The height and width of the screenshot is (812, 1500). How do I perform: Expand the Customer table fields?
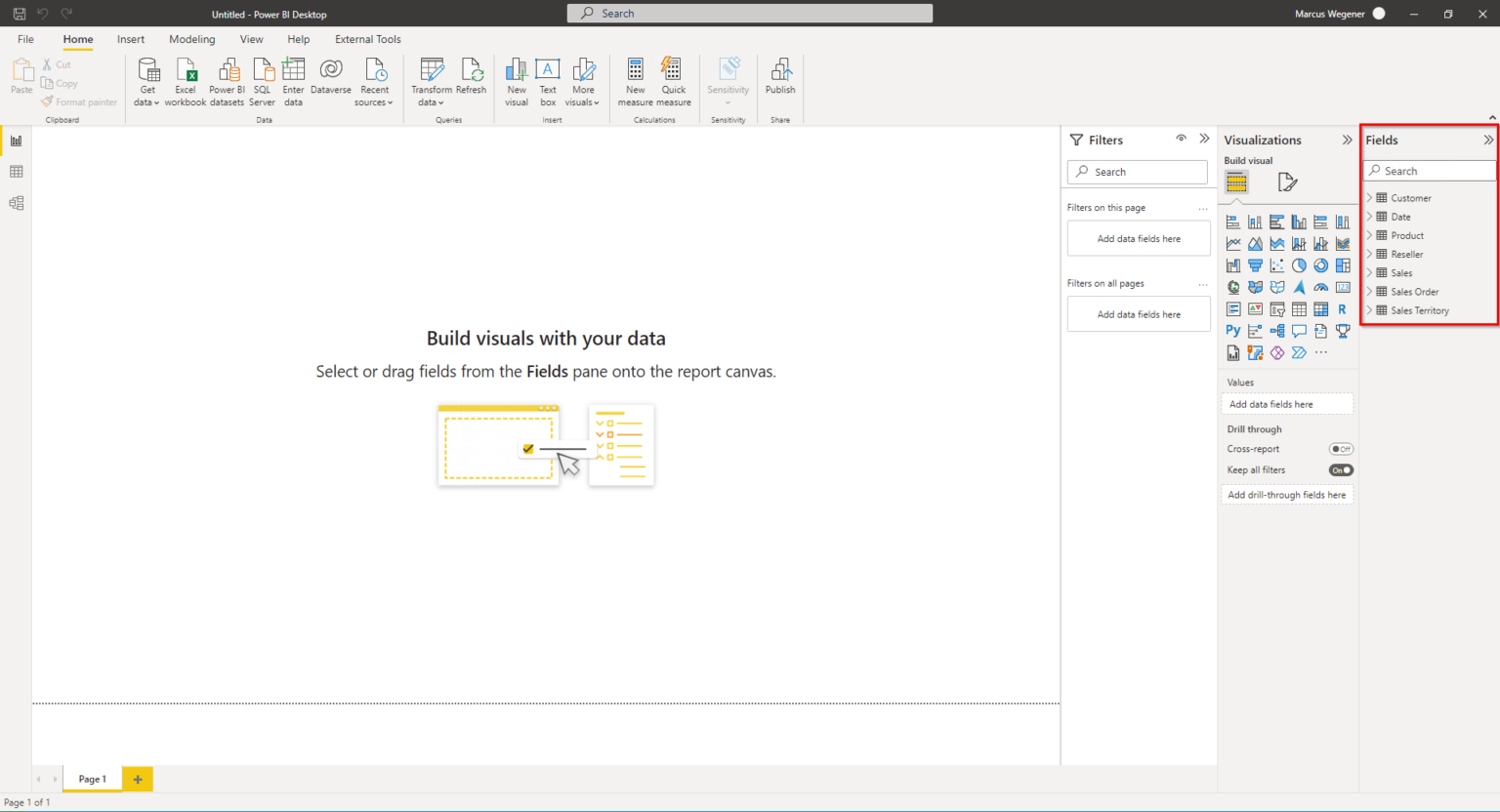click(x=1371, y=197)
